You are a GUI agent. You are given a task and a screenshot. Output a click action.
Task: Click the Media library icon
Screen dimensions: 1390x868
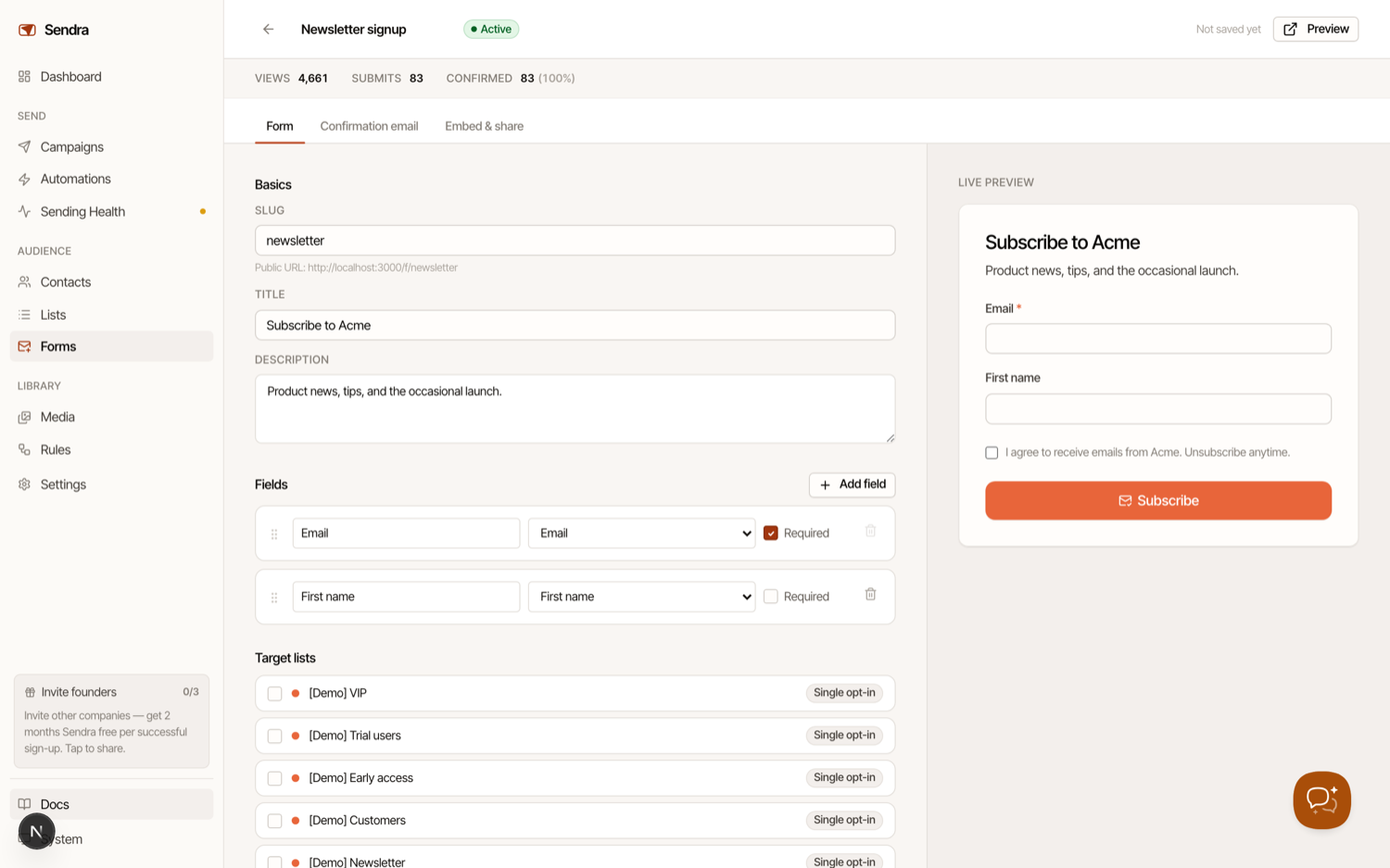25,417
